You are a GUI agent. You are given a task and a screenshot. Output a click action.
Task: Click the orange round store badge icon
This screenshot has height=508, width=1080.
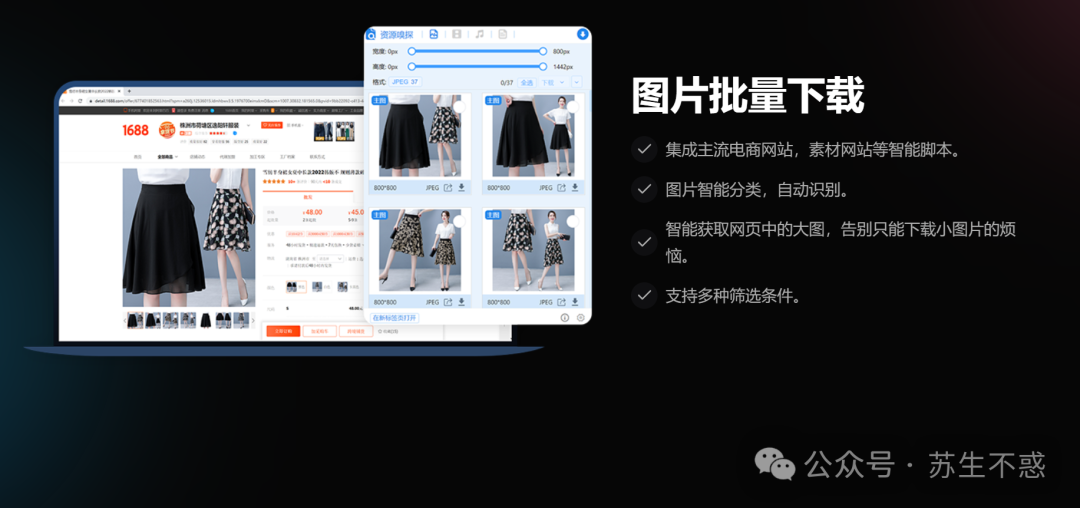167,130
